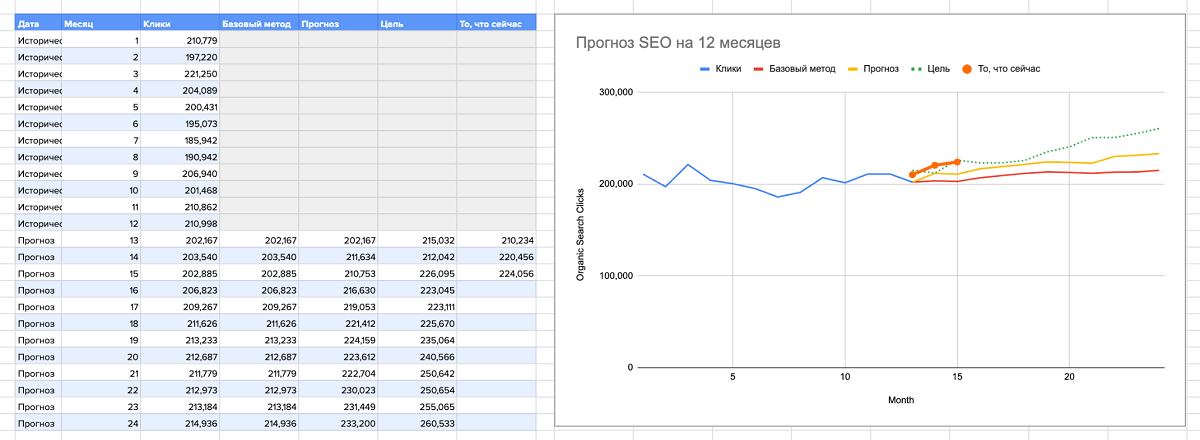Click the green dotted Цель legend marker

[917, 69]
